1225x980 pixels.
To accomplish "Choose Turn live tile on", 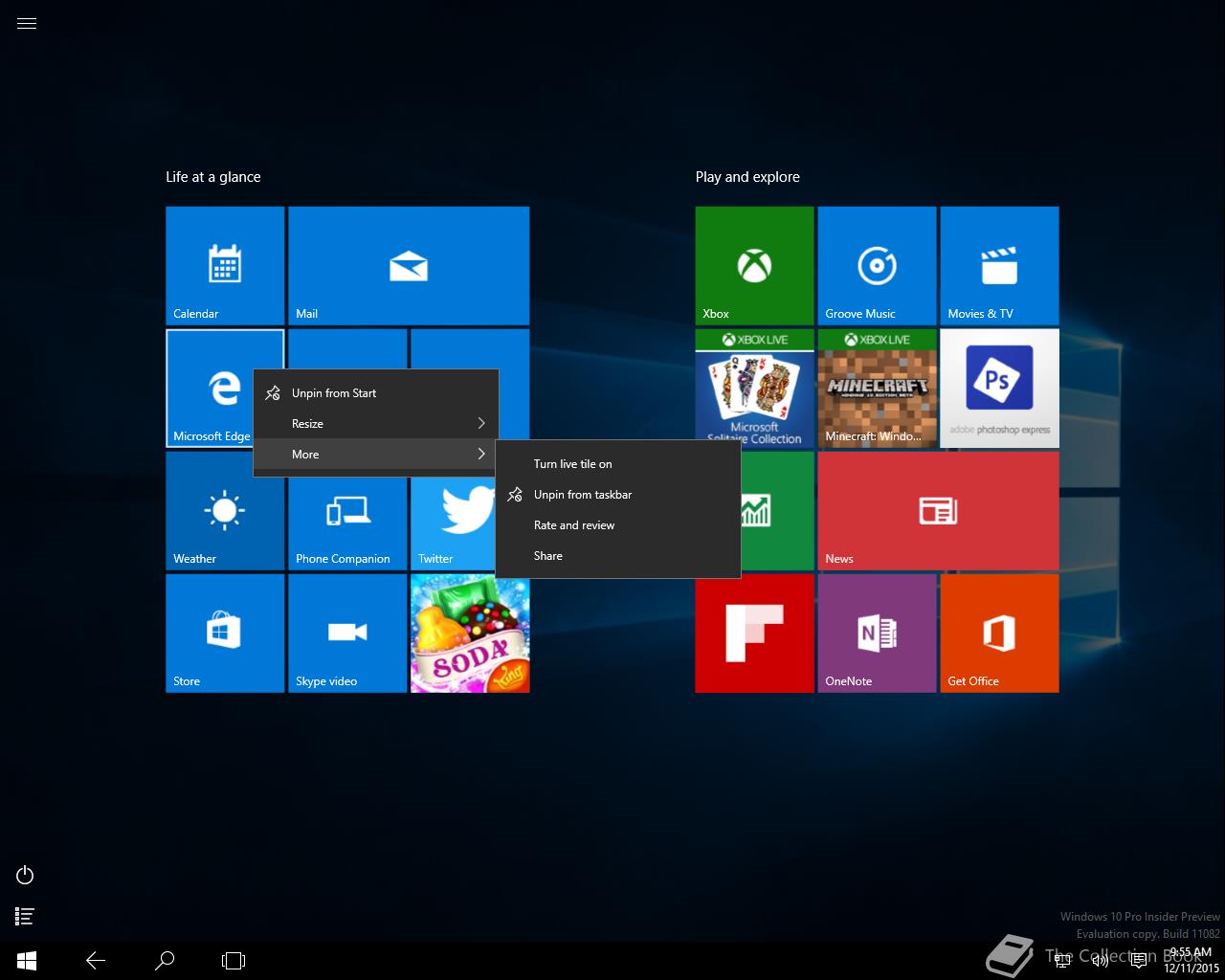I will coord(618,464).
